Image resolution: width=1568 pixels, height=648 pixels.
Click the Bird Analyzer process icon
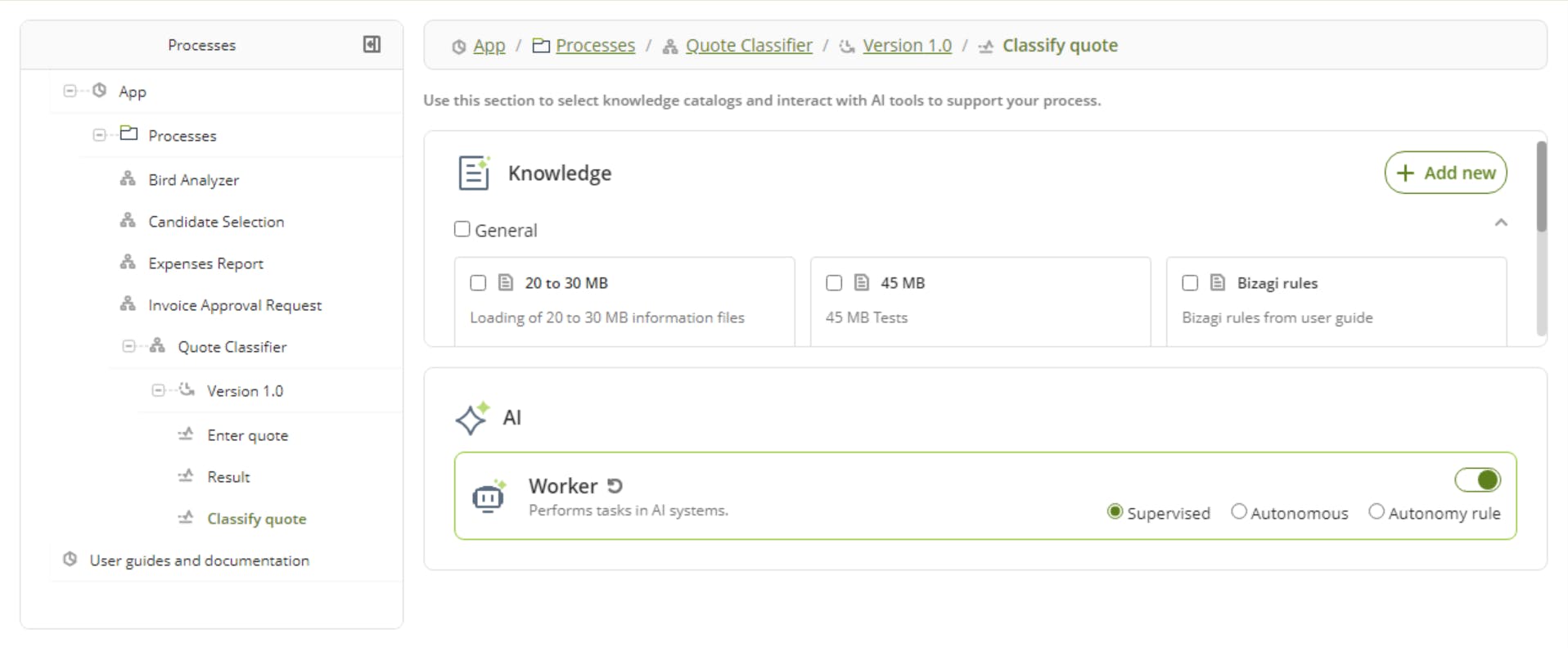point(128,179)
